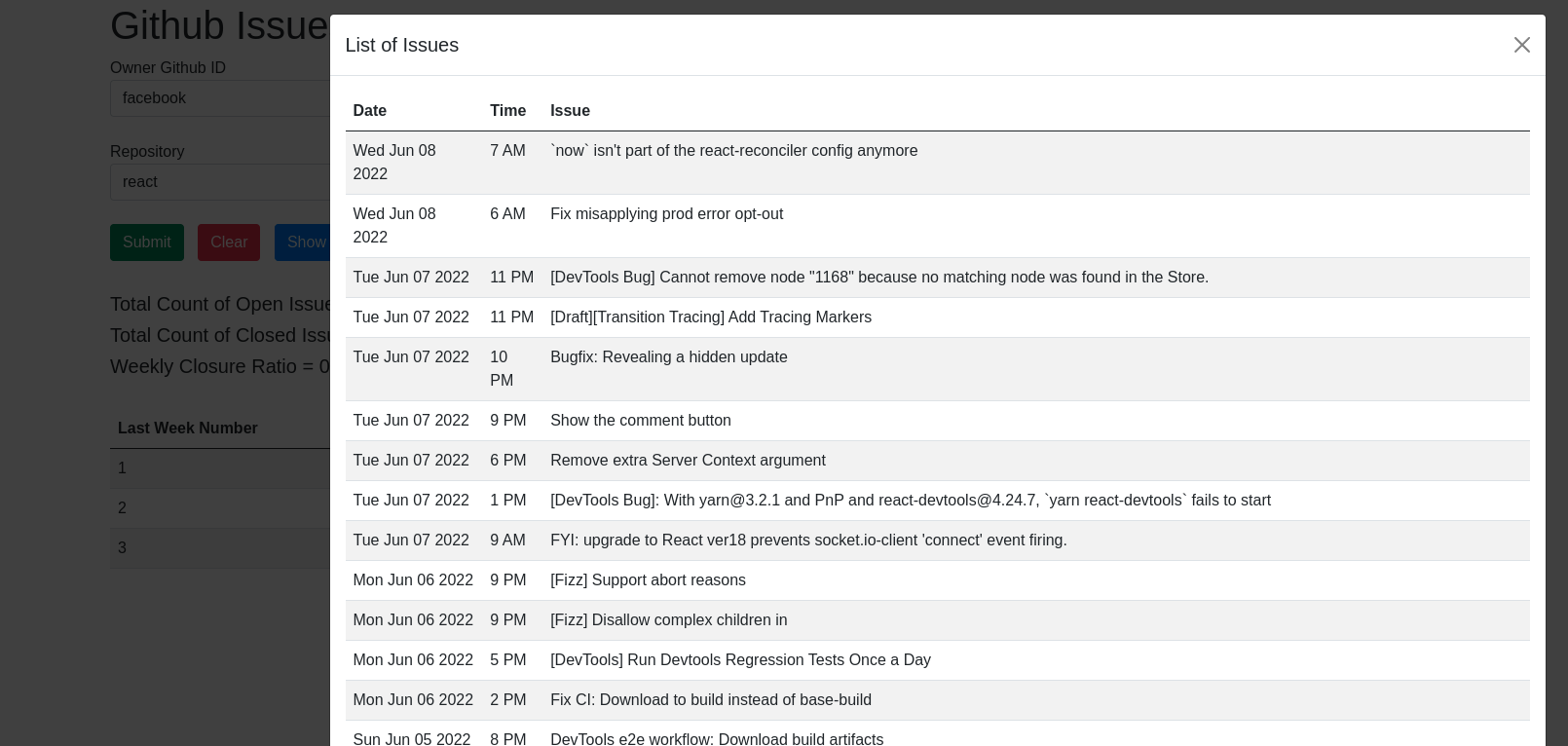Click week number 1 row
The width and height of the screenshot is (1568, 746).
point(220,468)
